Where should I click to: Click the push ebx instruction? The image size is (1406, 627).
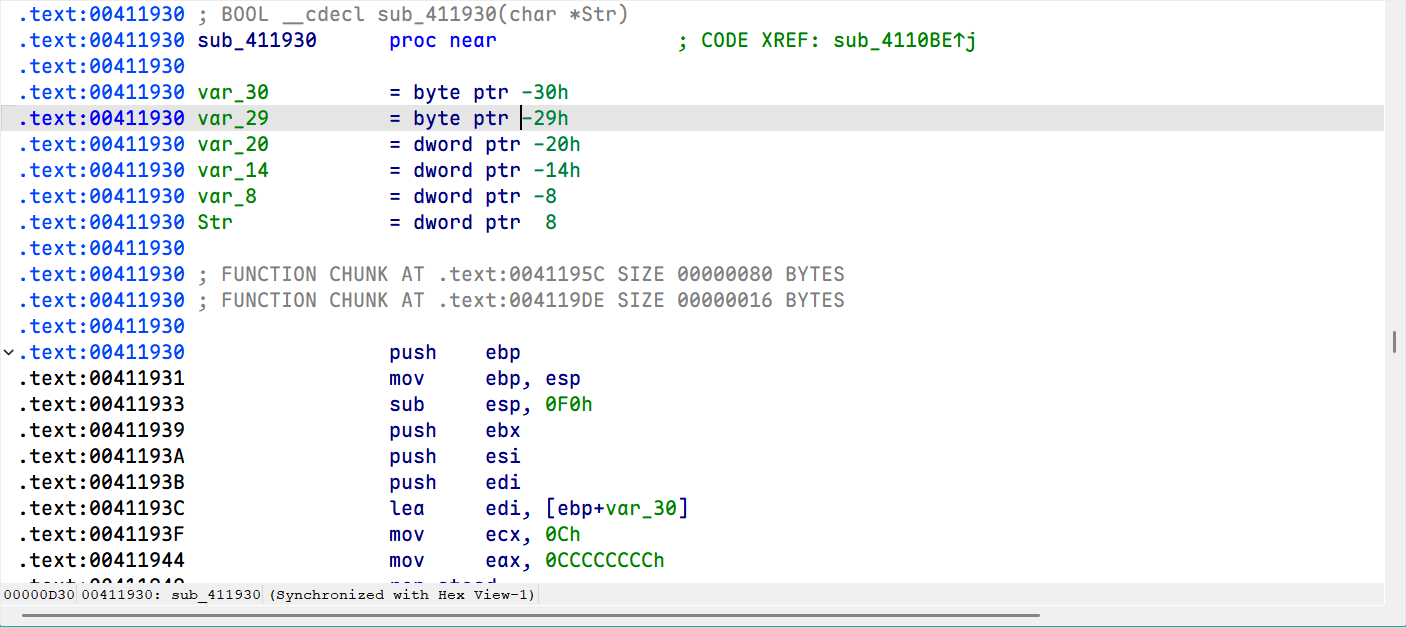[455, 430]
